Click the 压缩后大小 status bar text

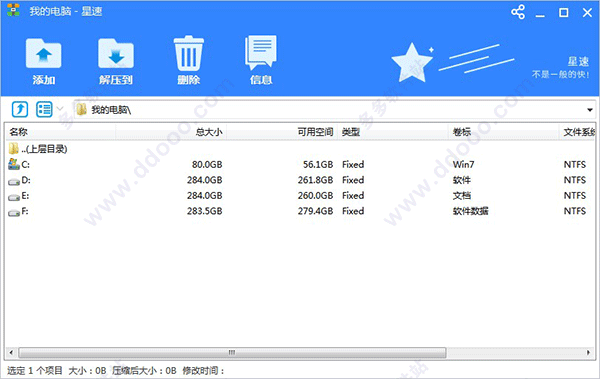(144, 371)
